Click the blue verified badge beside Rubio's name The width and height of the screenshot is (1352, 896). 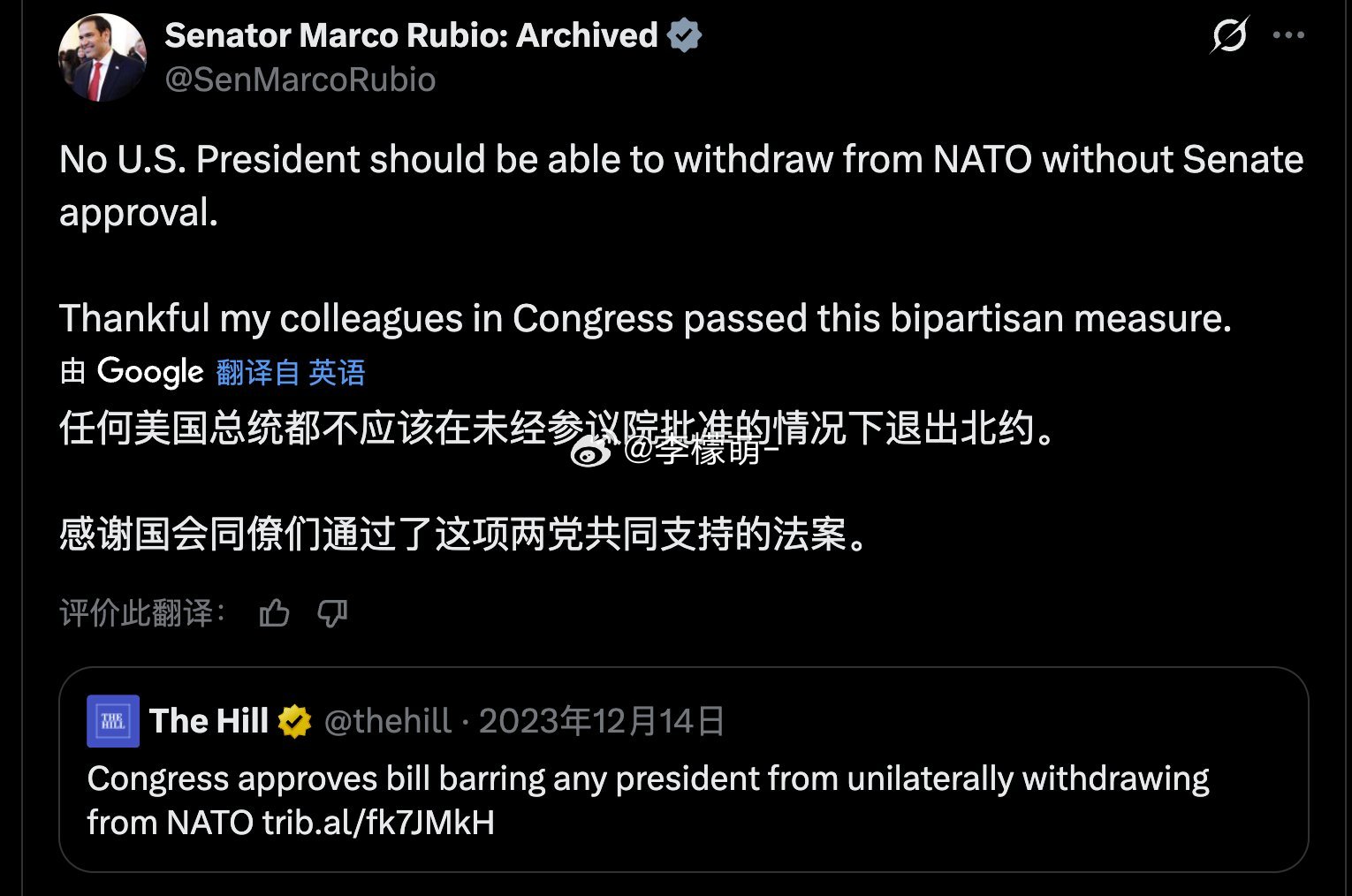683,34
